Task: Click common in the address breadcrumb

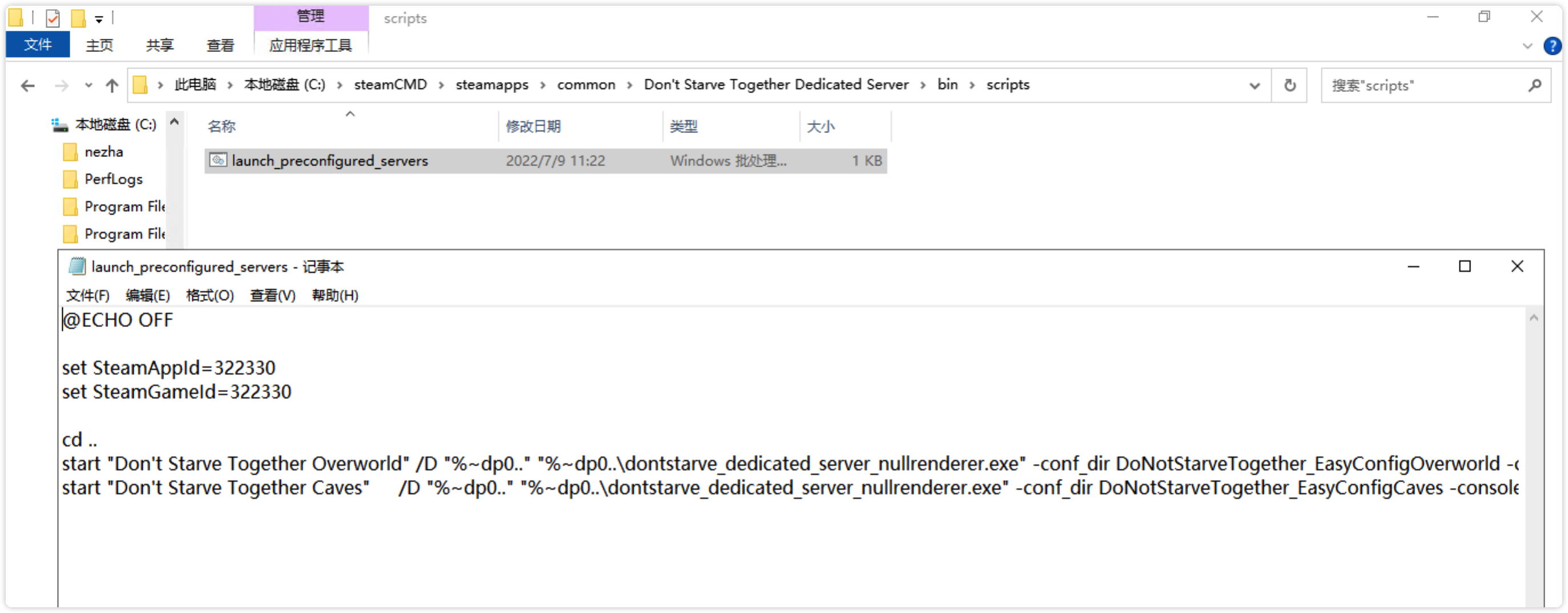Action: click(586, 84)
